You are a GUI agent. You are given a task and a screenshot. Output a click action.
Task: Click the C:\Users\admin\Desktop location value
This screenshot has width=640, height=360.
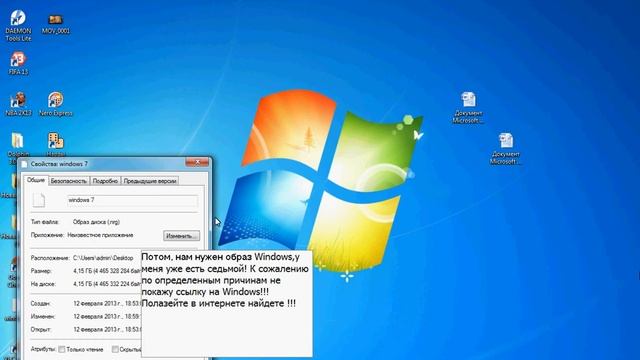pos(103,258)
